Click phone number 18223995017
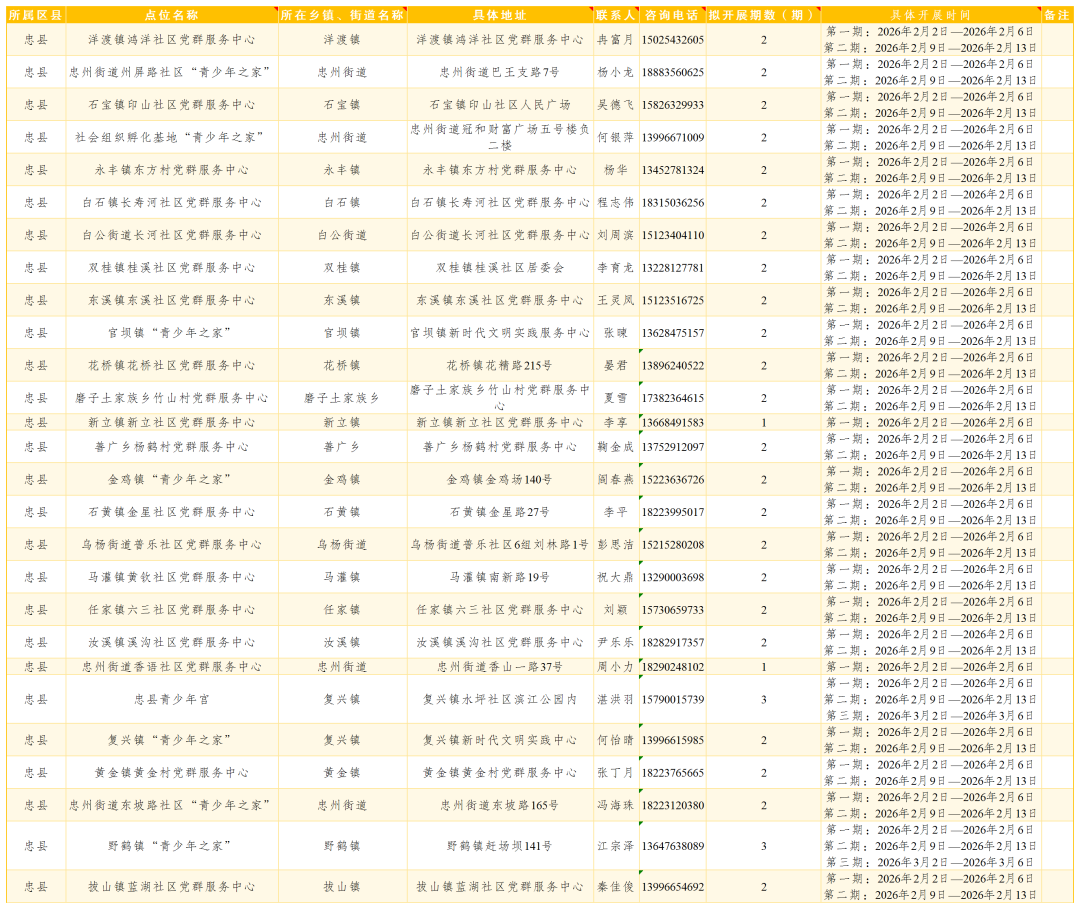Image resolution: width=1080 pixels, height=909 pixels. (x=673, y=512)
